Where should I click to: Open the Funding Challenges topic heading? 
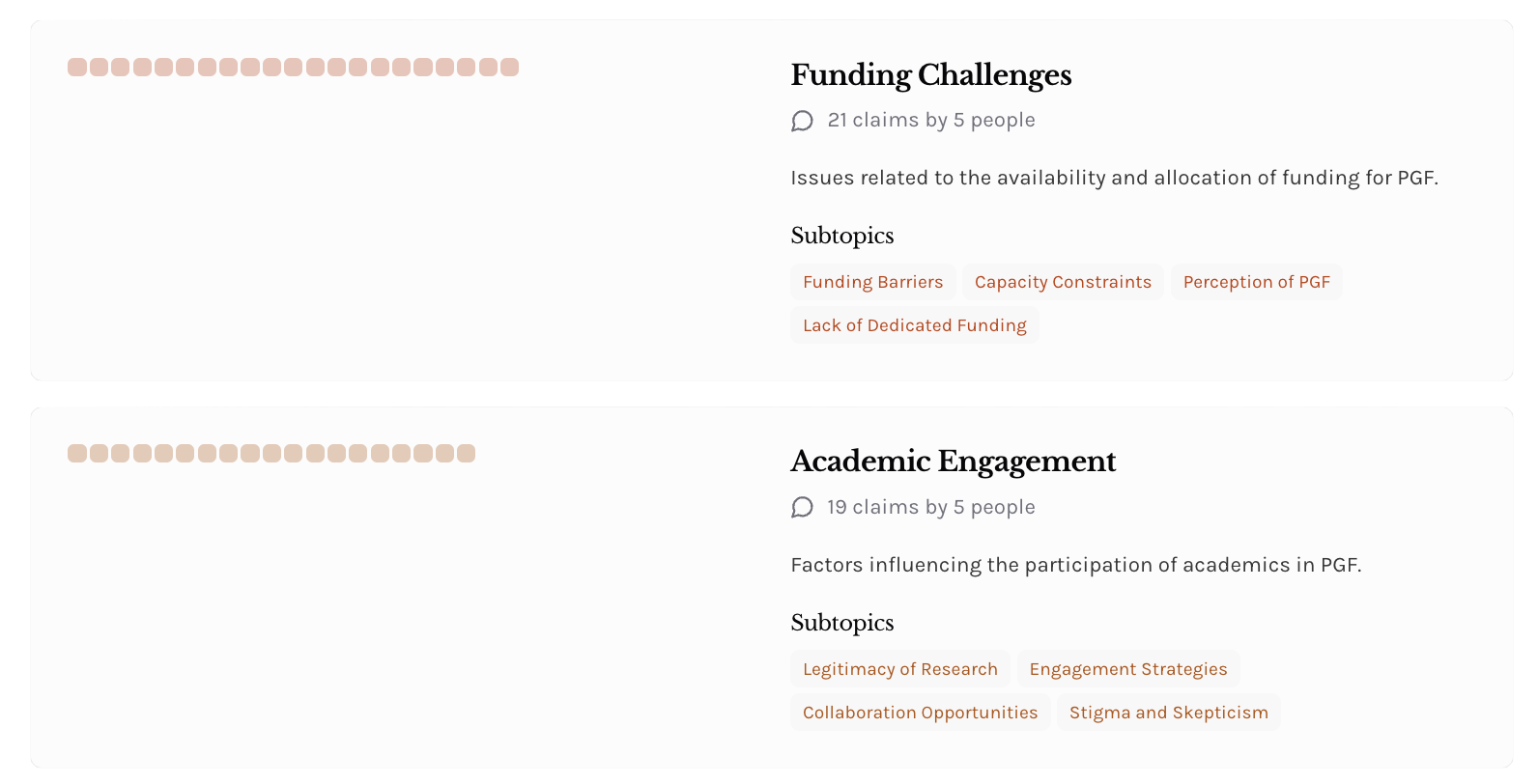[931, 74]
